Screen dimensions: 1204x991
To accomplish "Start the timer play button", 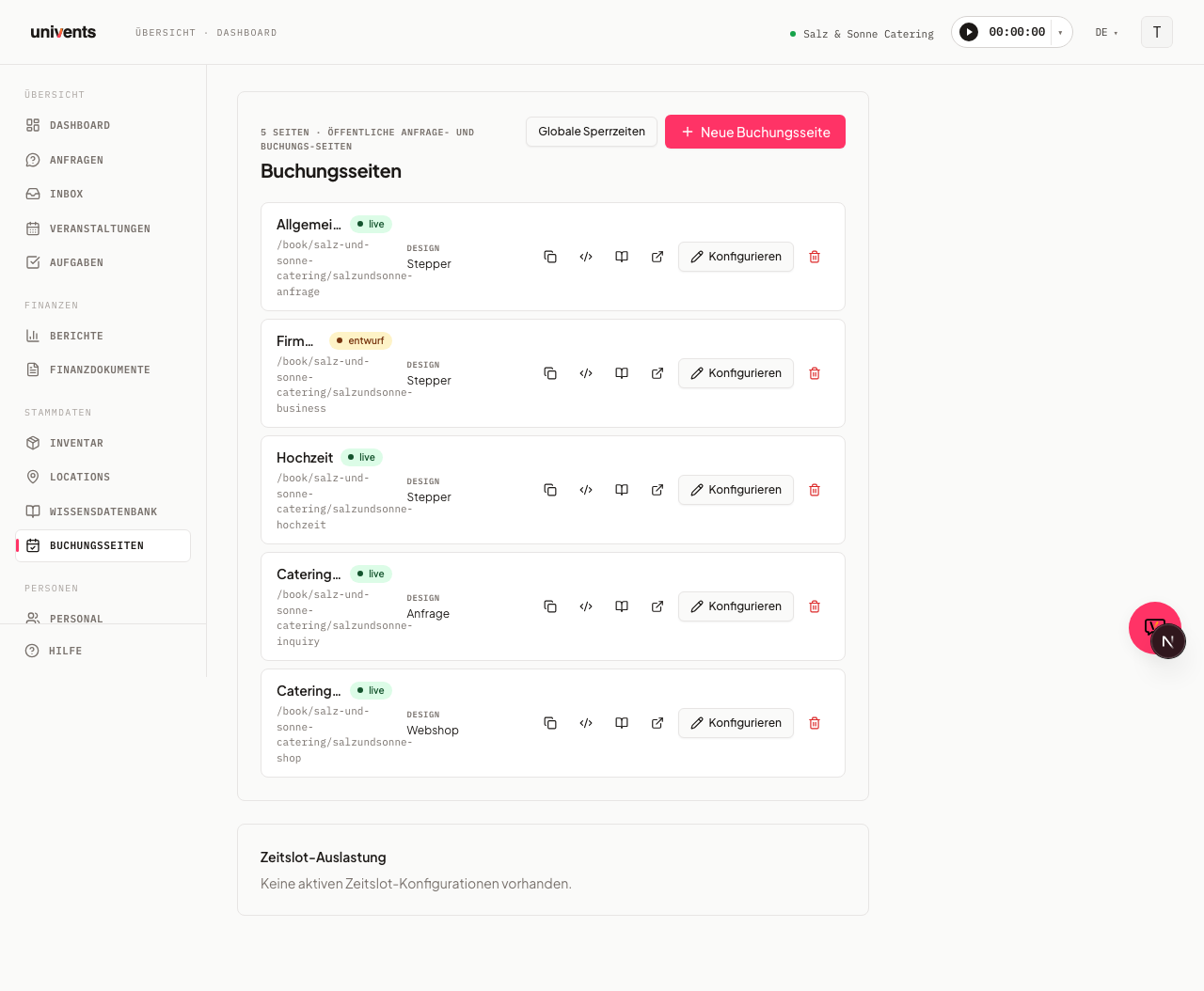I will point(969,32).
